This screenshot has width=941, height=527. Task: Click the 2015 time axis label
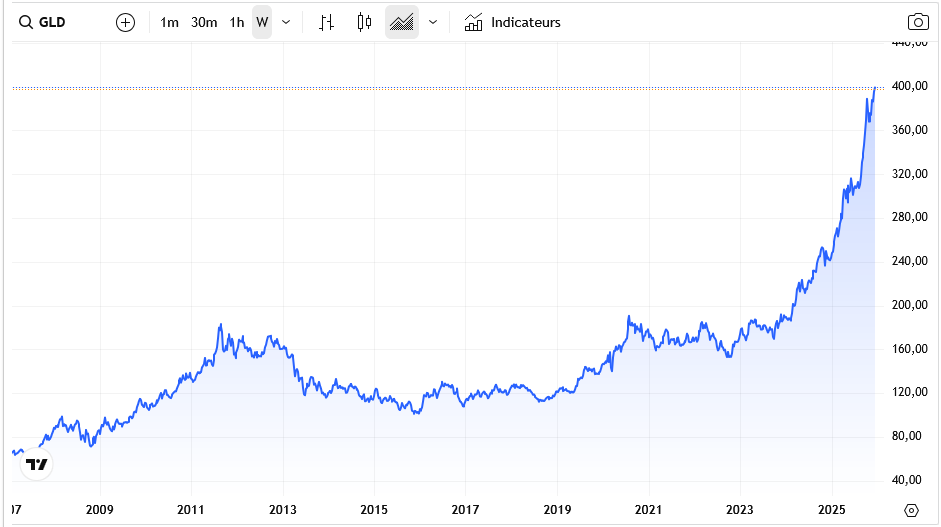pos(374,510)
